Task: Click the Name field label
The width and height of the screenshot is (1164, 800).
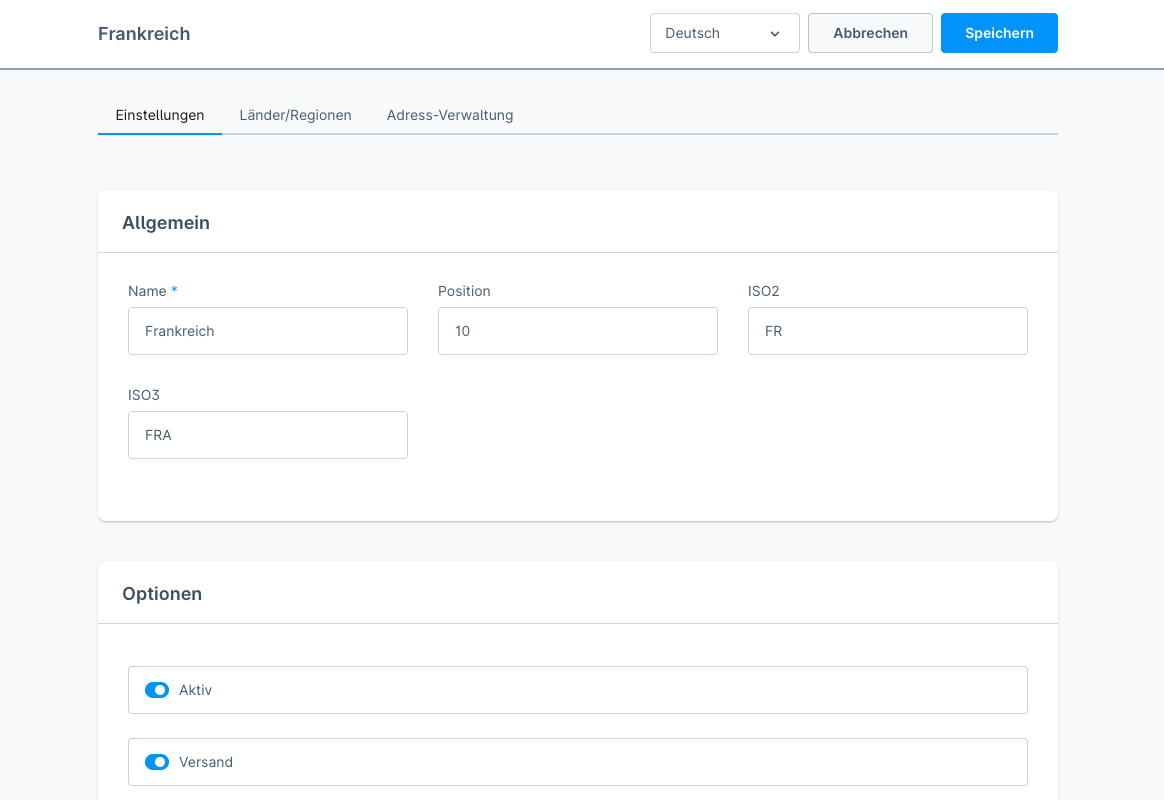Action: point(147,291)
